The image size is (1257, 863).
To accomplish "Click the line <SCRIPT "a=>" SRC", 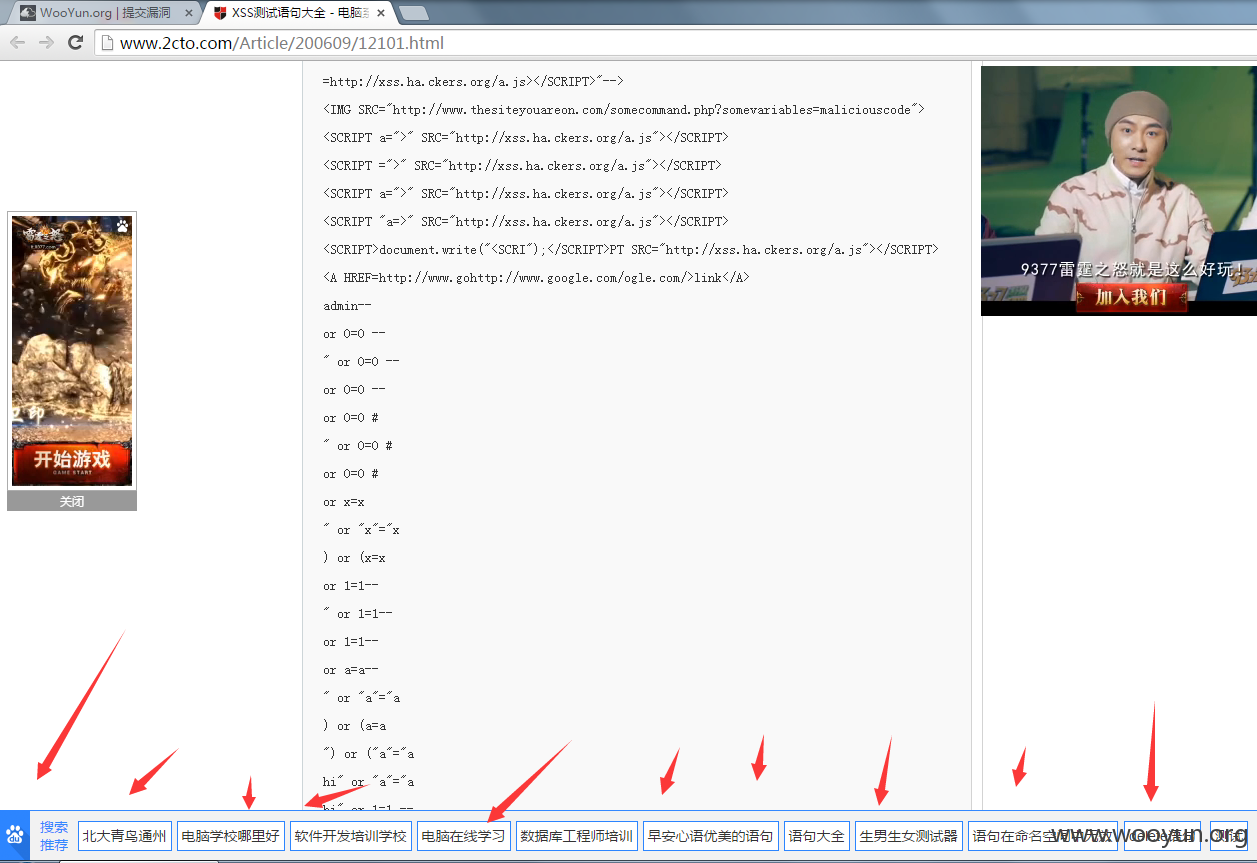I will click(526, 222).
